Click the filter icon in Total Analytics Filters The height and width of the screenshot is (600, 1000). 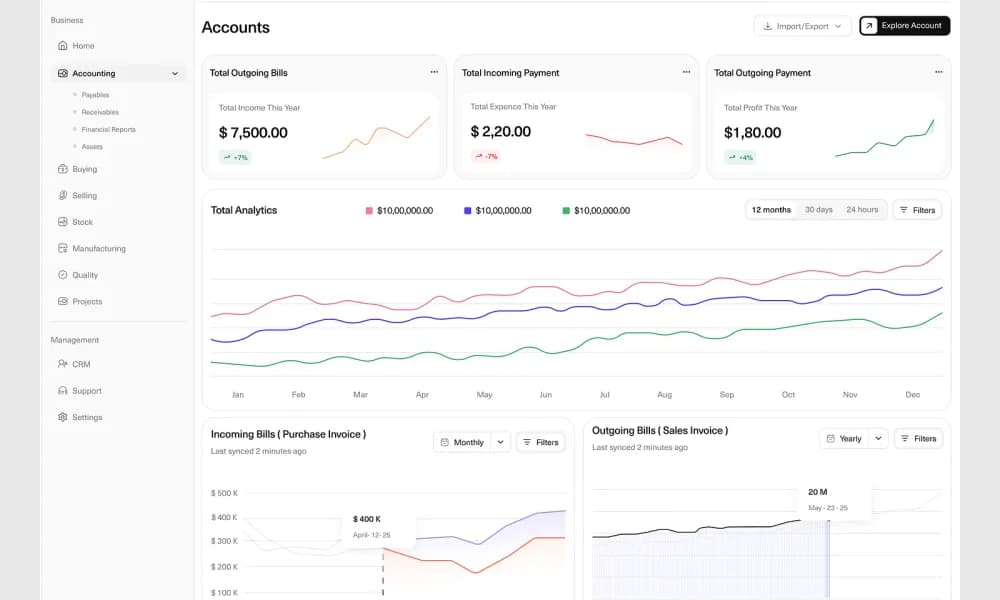click(x=904, y=210)
